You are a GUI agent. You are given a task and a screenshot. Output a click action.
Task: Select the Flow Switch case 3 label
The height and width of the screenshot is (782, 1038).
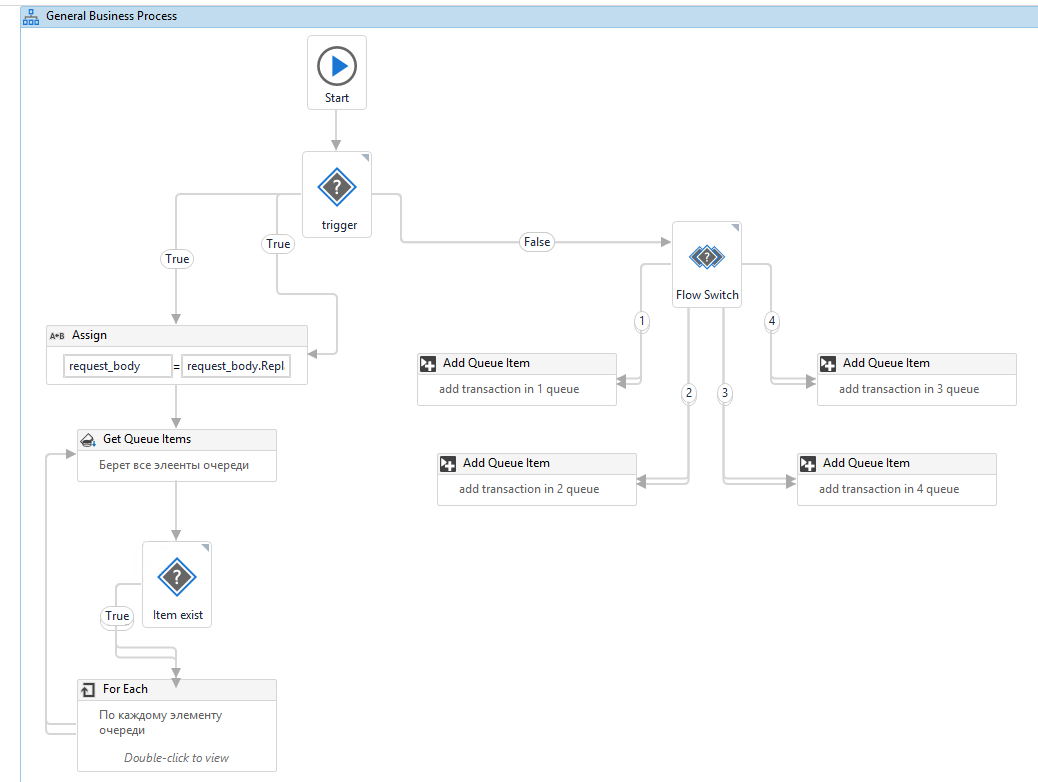725,393
